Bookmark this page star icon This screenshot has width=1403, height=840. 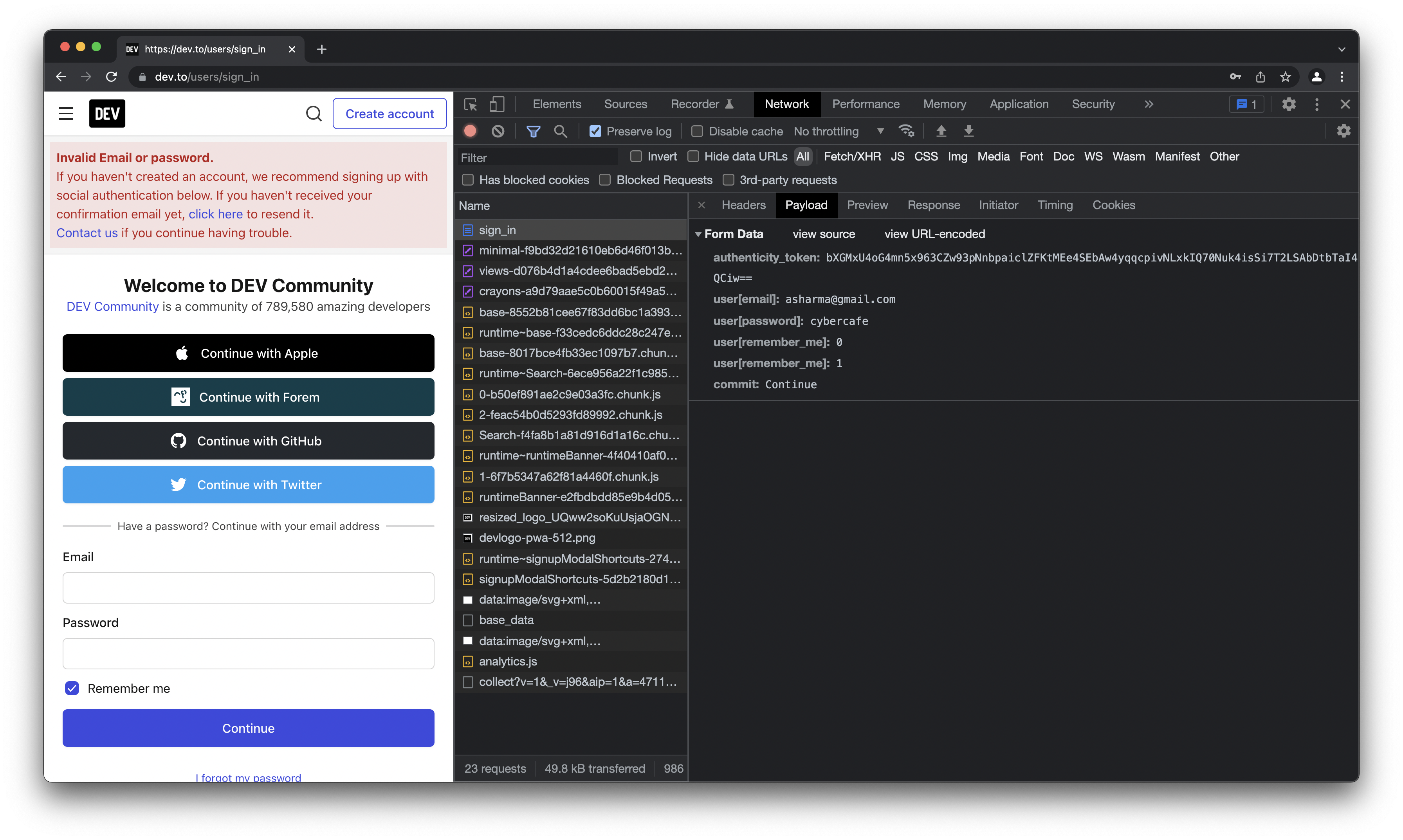point(1285,76)
